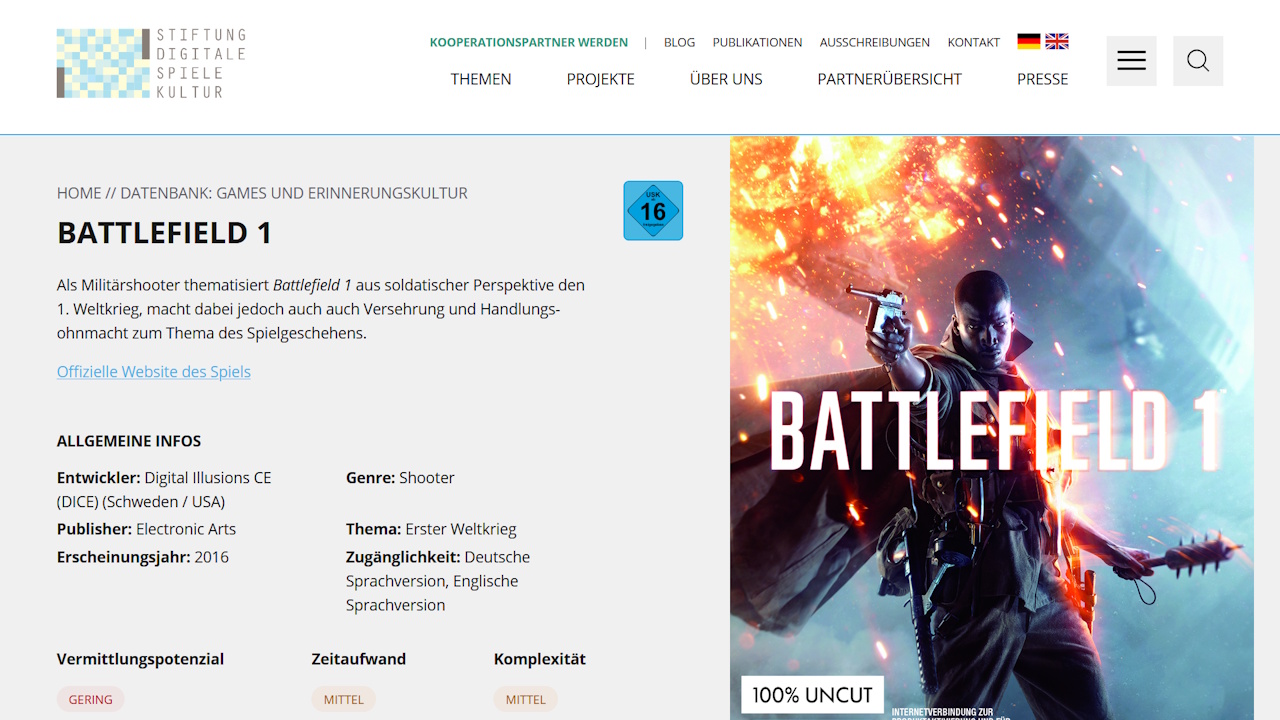Click the Datenbank: Games und Erinnerungskultur breadcrumb
The width and height of the screenshot is (1280, 720).
pos(294,193)
